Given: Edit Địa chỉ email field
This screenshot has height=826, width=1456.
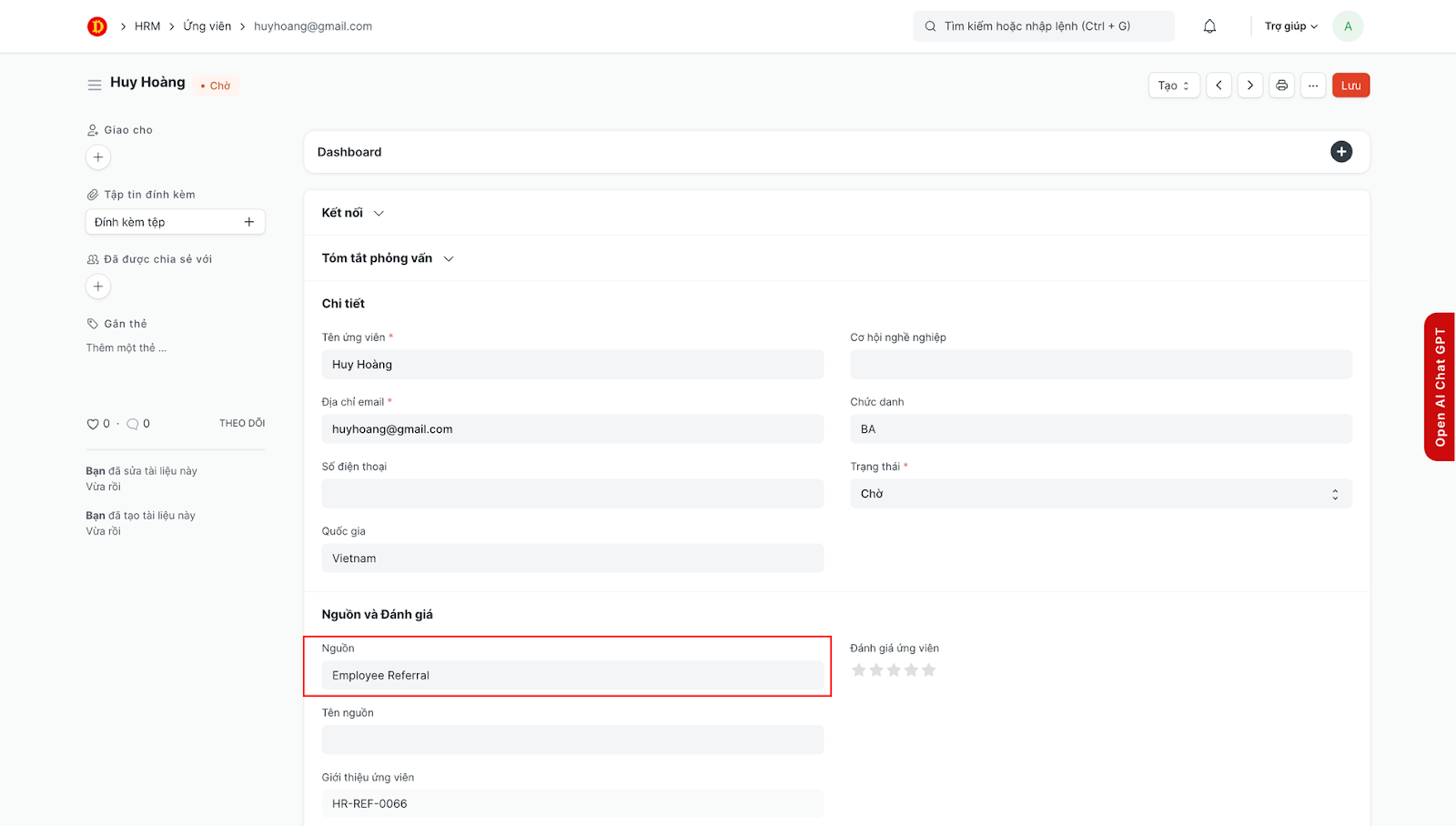Looking at the screenshot, I should pos(572,429).
